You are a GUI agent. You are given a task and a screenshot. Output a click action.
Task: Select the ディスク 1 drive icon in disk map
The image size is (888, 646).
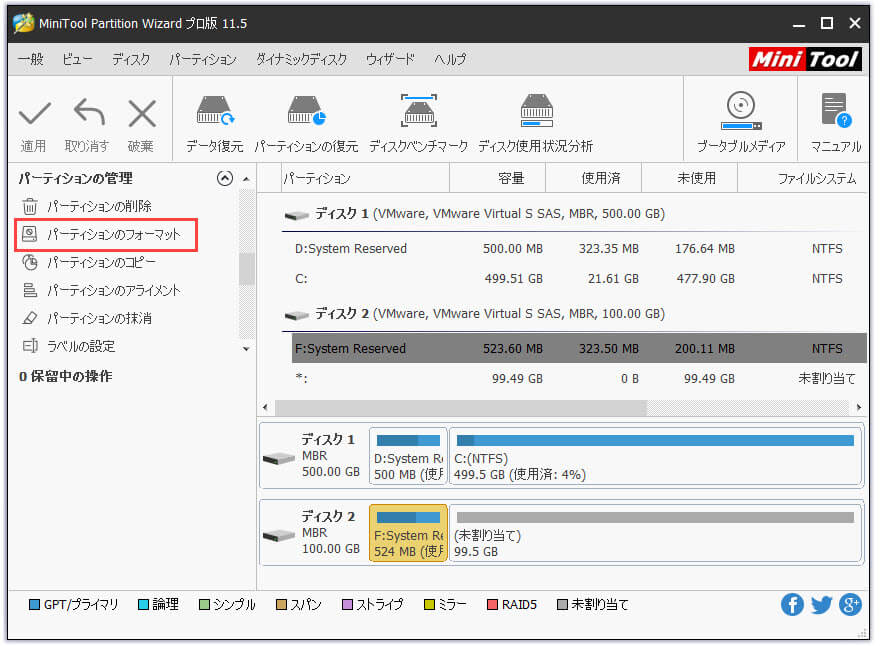pos(279,457)
